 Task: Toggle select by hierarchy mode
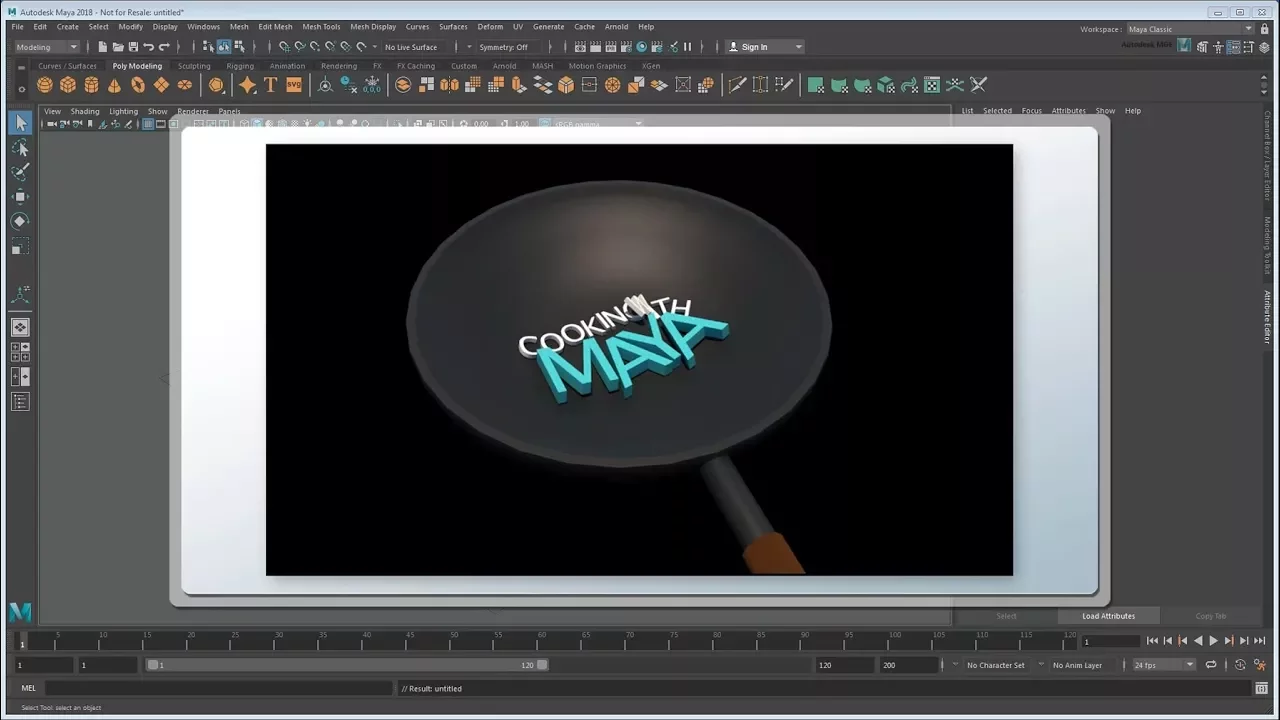[208, 47]
